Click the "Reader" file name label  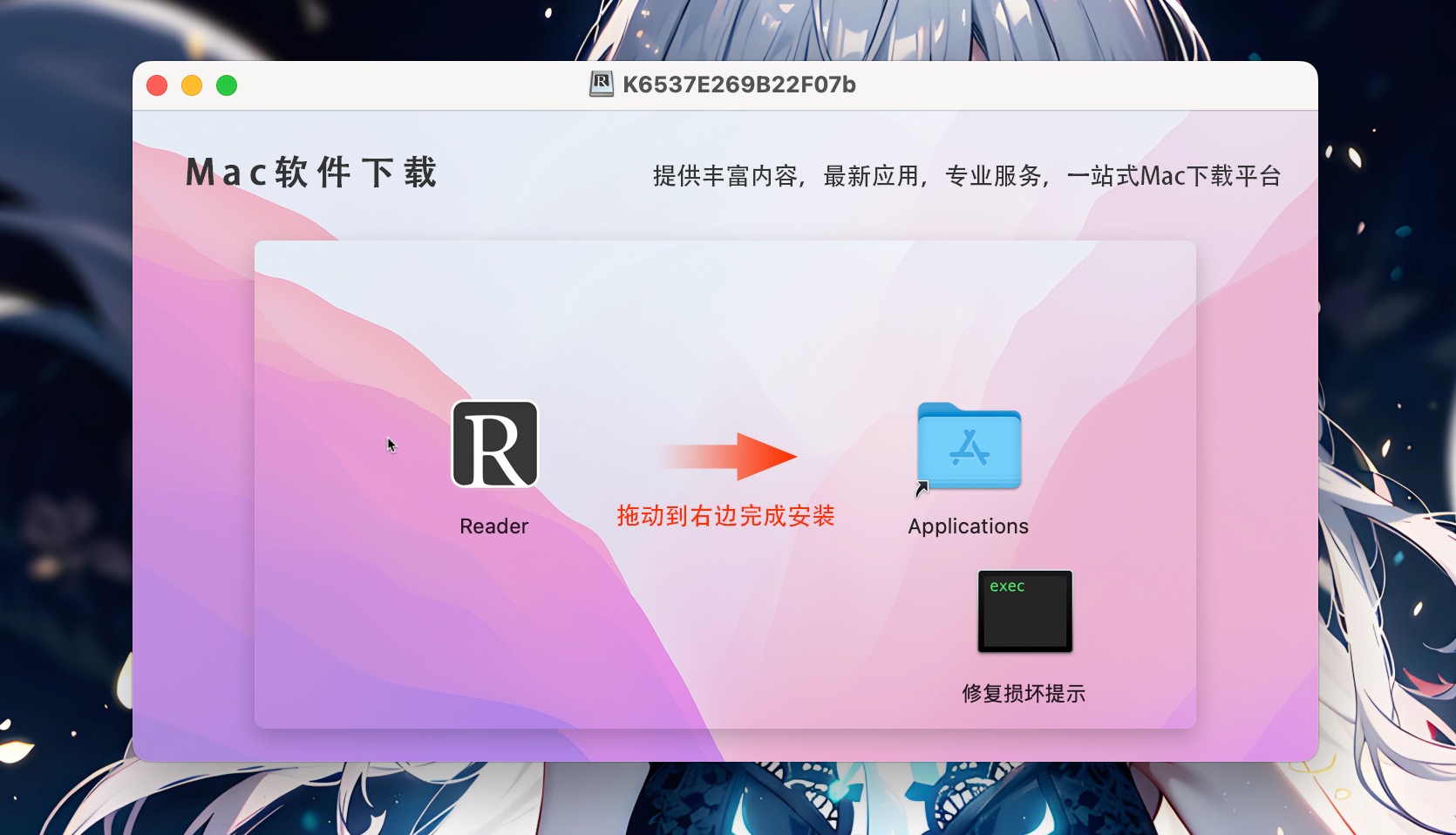(493, 526)
